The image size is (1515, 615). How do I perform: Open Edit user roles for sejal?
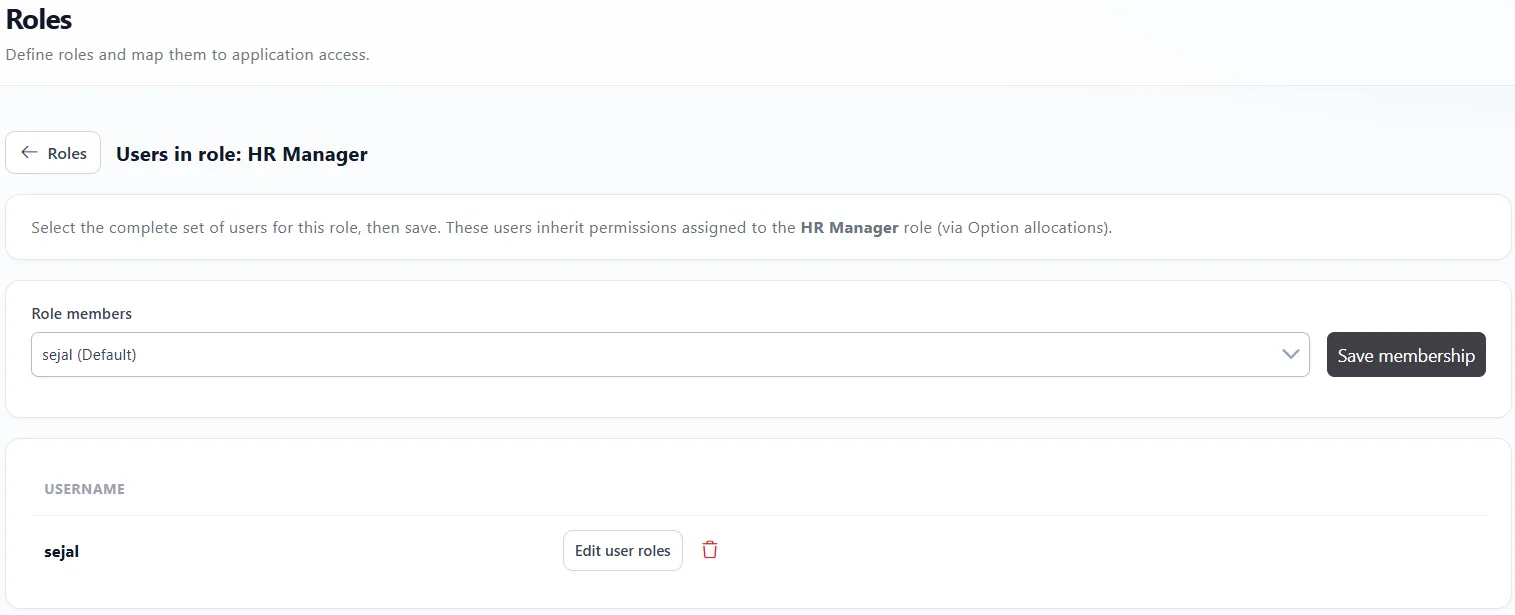point(623,550)
